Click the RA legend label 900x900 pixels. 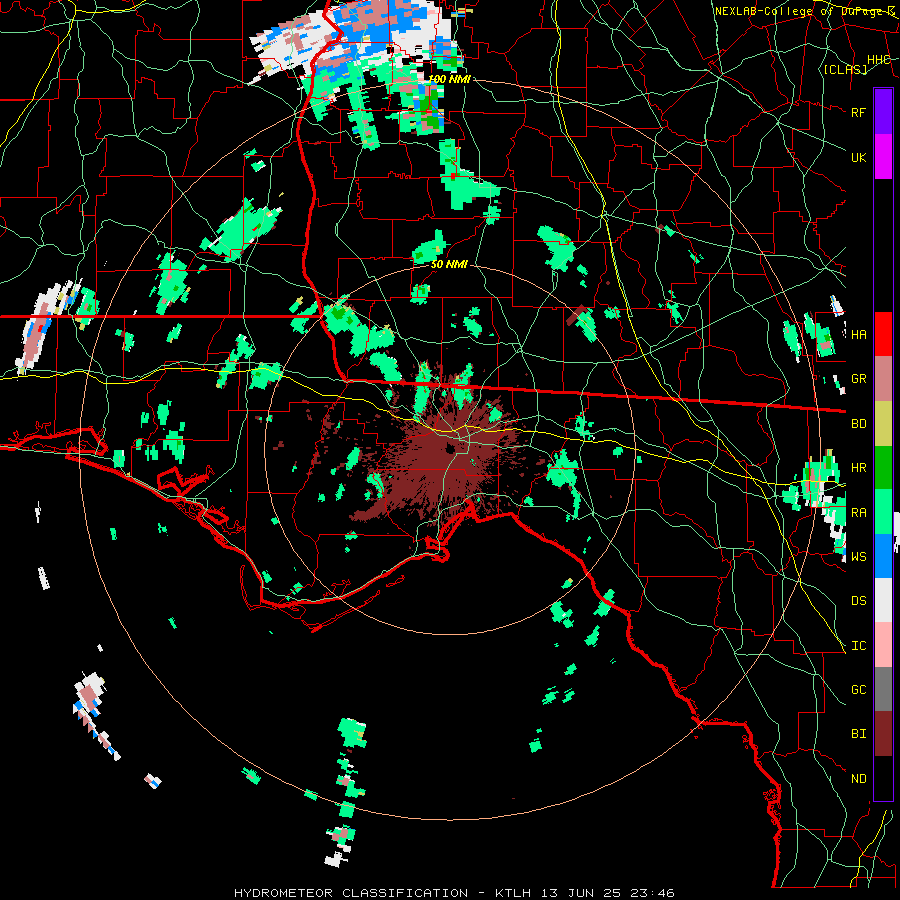pyautogui.click(x=859, y=512)
